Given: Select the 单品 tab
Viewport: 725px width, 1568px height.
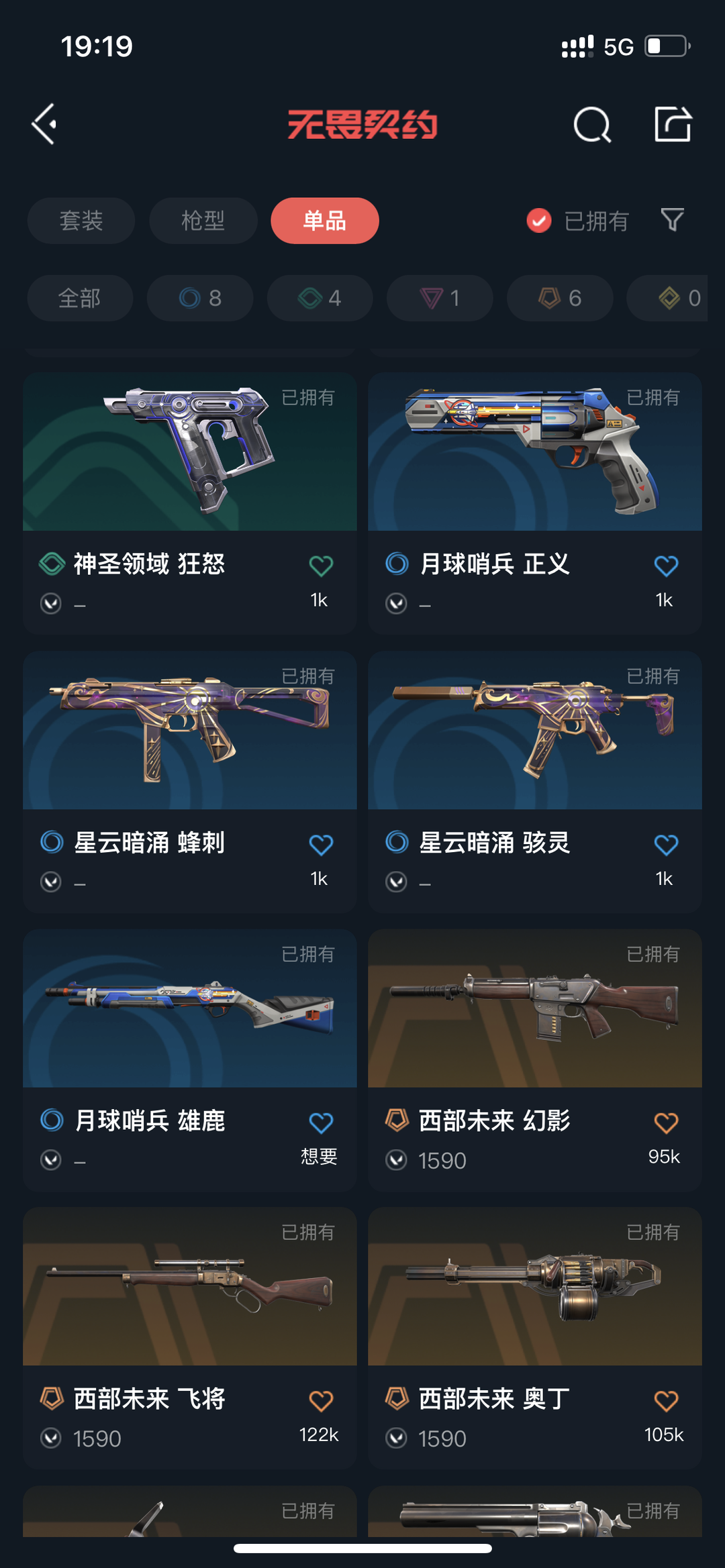Looking at the screenshot, I should 325,221.
